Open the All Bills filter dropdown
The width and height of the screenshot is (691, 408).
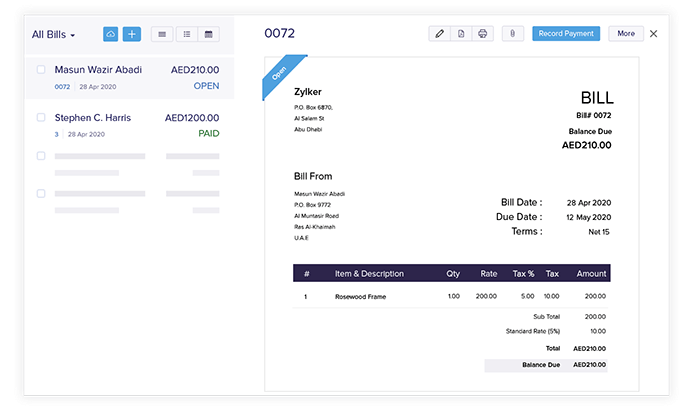click(x=53, y=34)
